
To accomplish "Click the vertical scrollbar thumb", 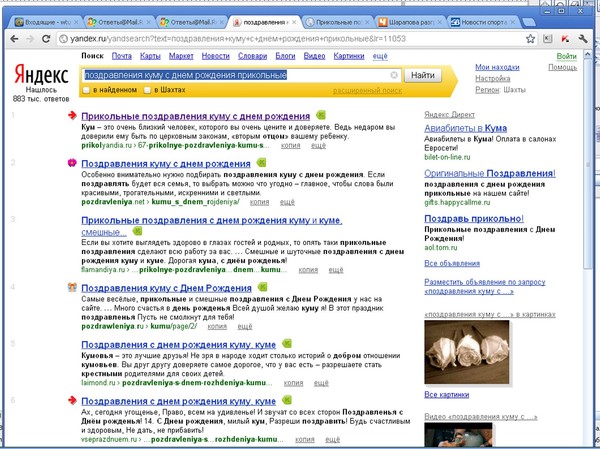I will tap(588, 165).
